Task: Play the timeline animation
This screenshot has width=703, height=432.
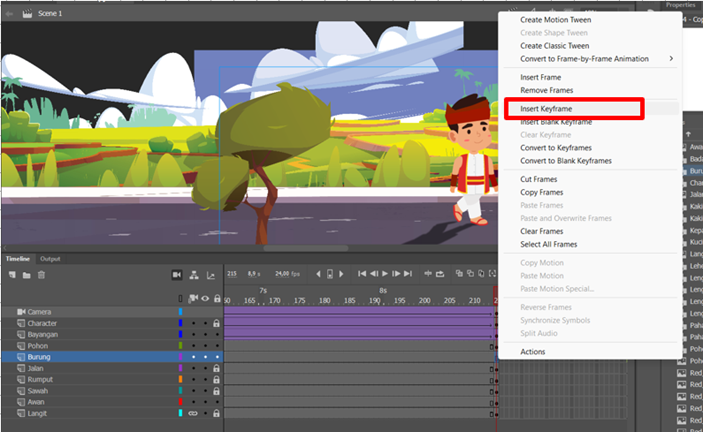Action: pyautogui.click(x=385, y=274)
